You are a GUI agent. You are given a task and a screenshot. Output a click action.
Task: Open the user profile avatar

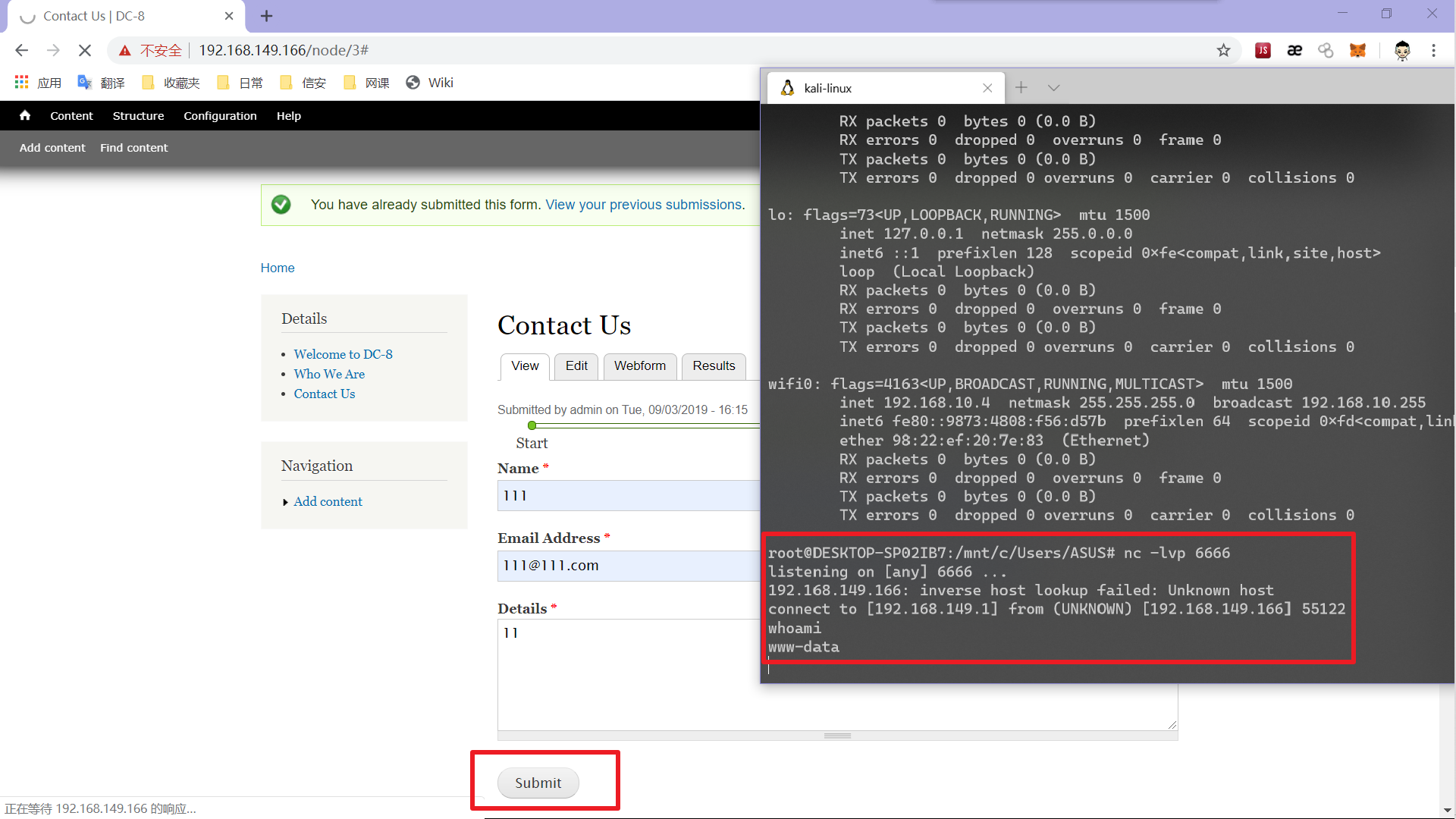pyautogui.click(x=1402, y=50)
